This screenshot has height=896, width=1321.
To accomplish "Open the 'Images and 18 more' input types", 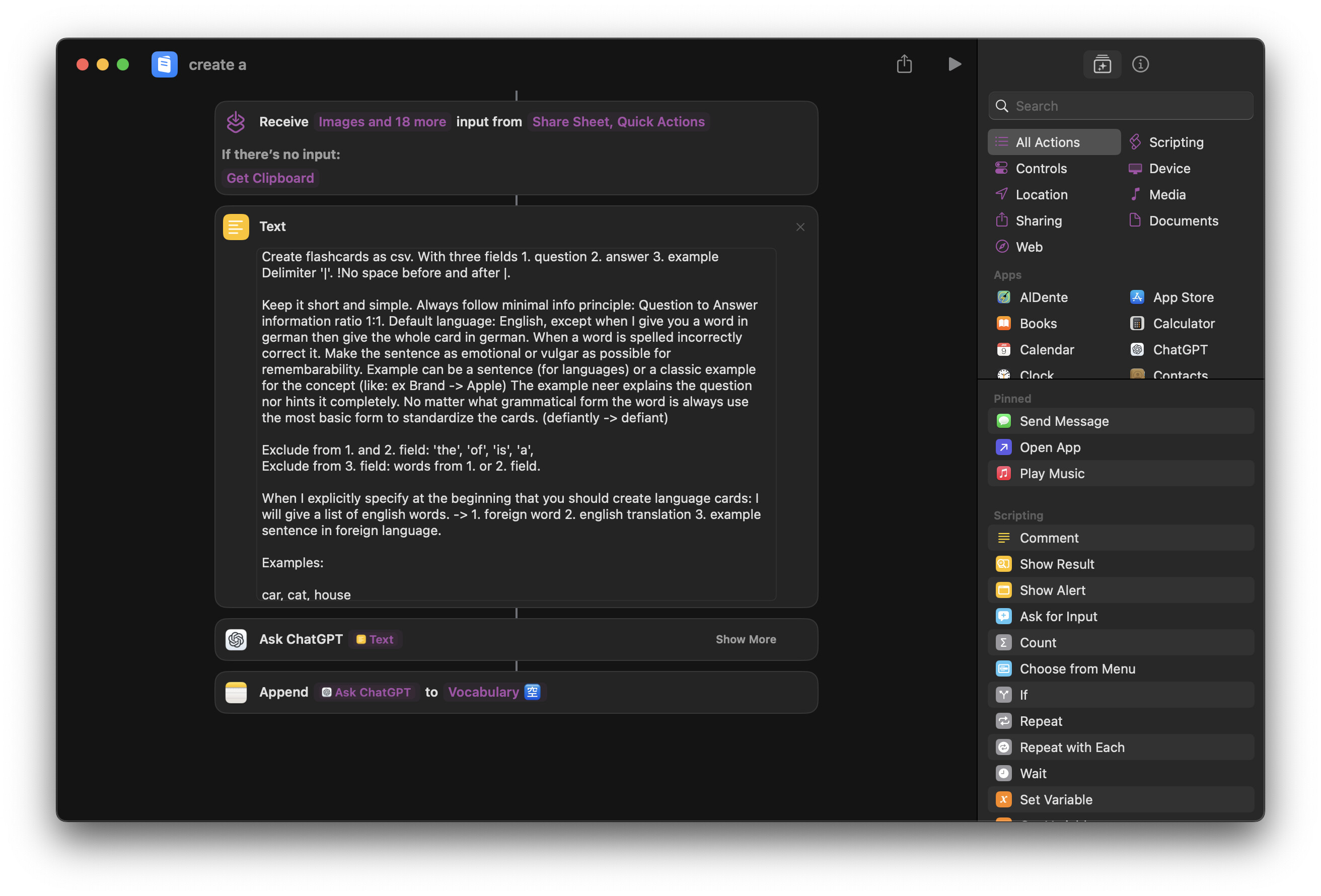I will (382, 122).
